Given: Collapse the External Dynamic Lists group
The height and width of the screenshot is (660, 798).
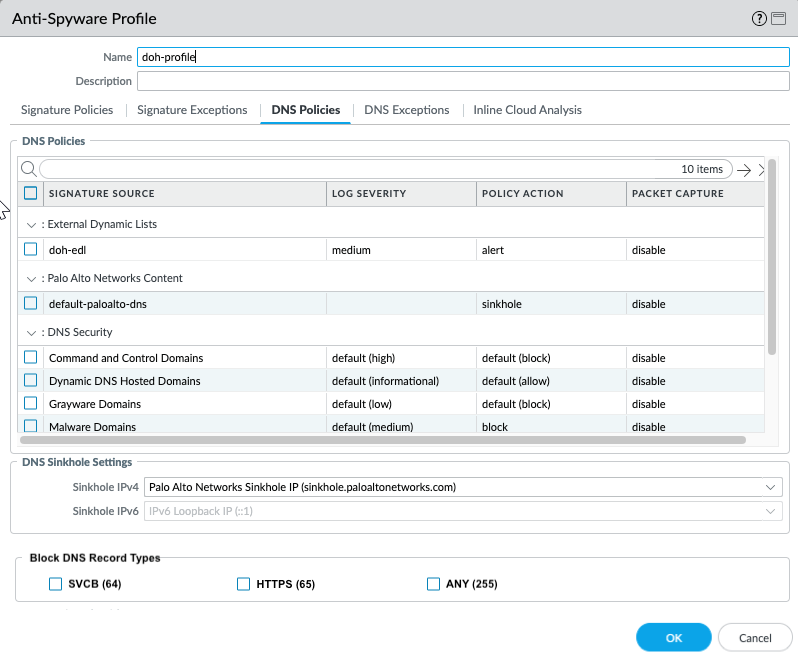Looking at the screenshot, I should point(31,225).
